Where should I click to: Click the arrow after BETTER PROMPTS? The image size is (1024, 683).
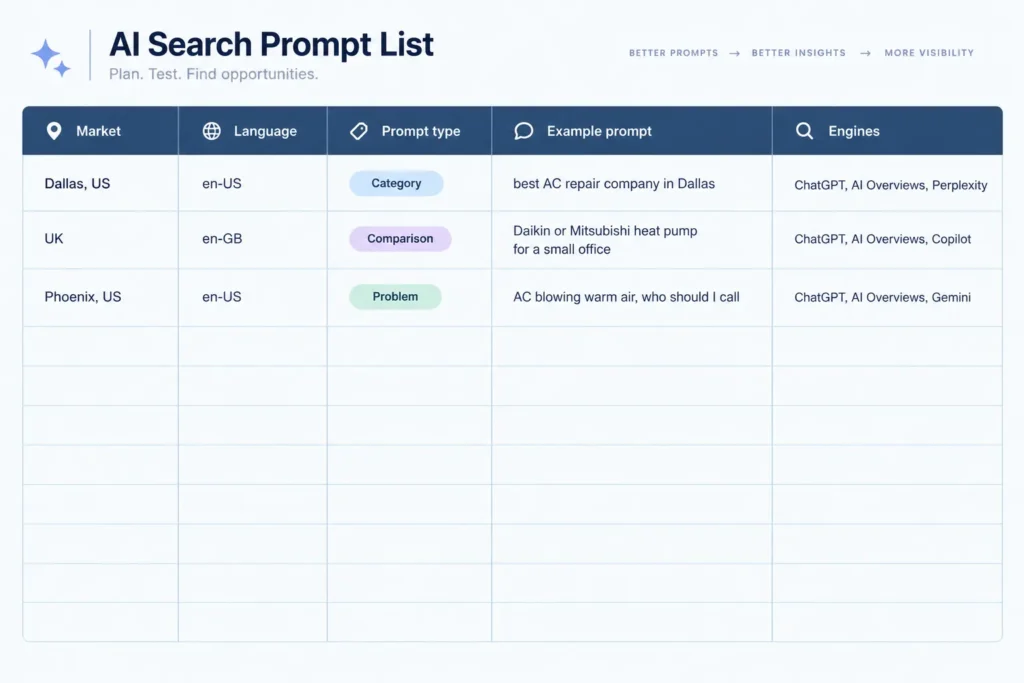click(x=735, y=53)
